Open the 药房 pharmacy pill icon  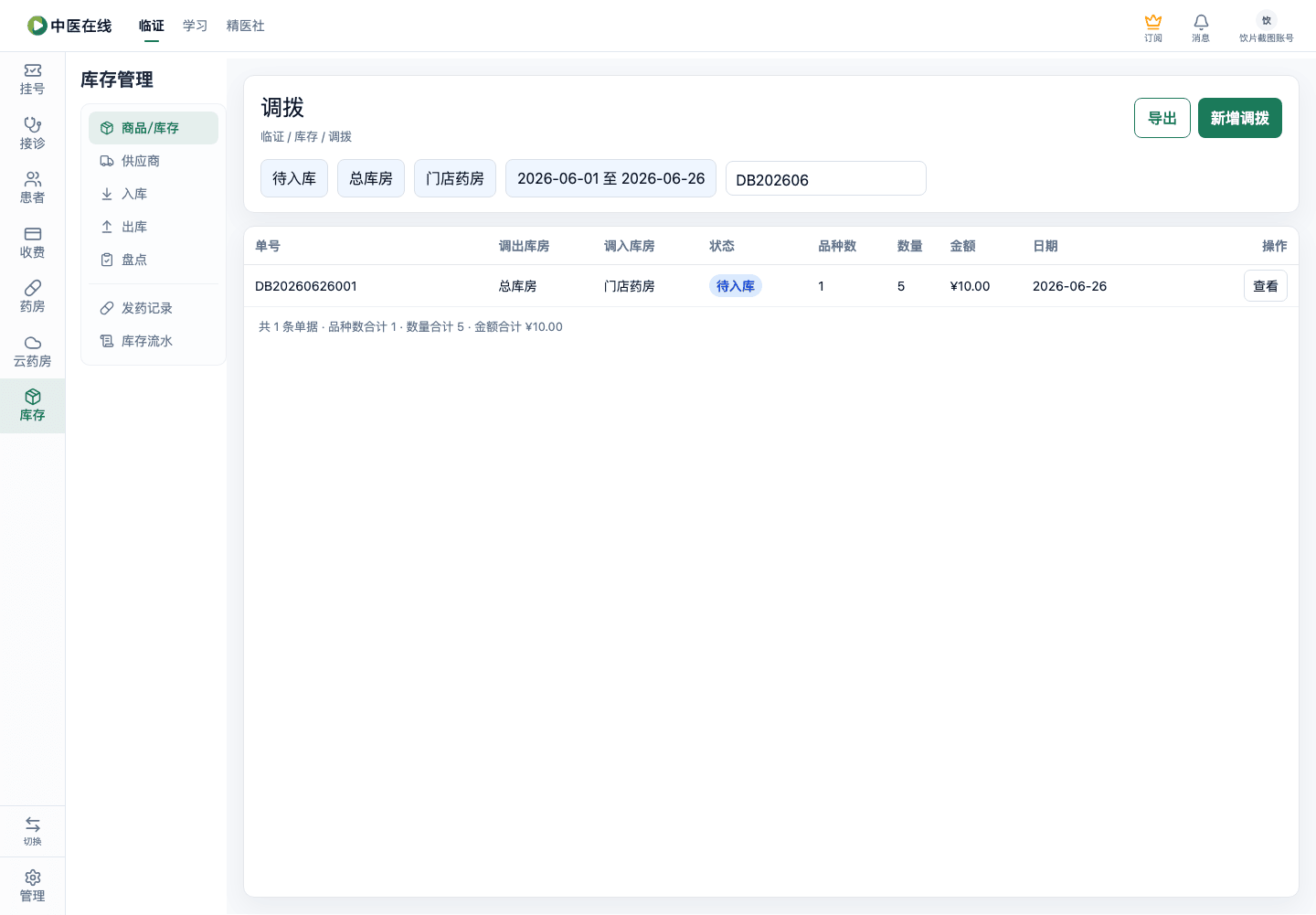click(x=33, y=288)
